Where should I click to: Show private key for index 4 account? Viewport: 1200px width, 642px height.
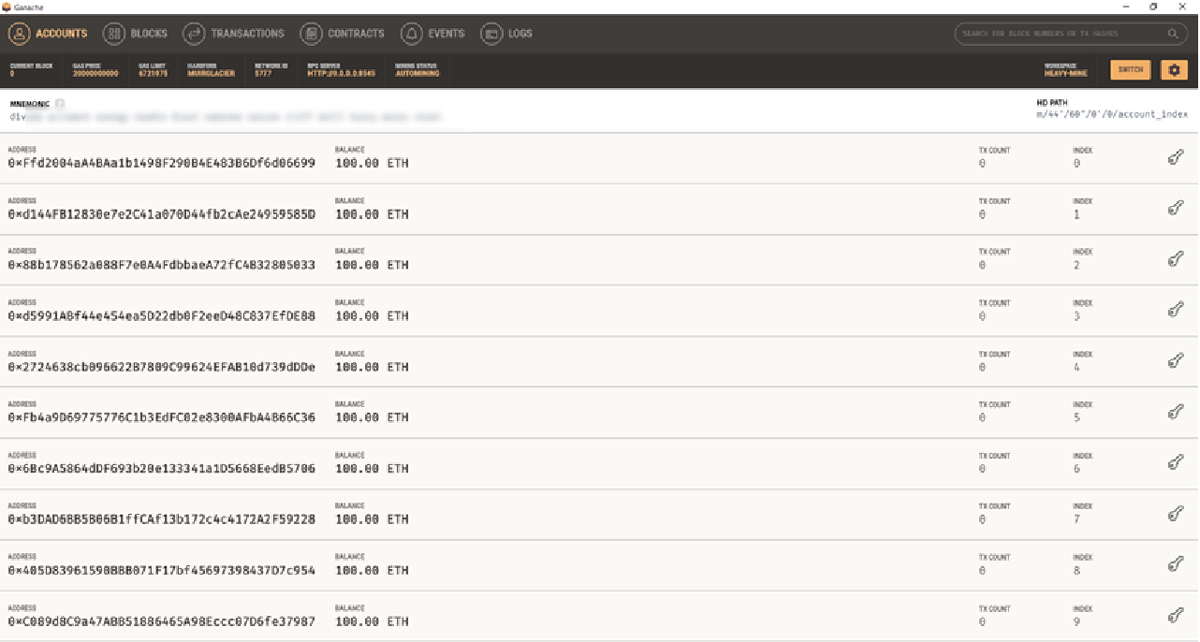(x=1176, y=361)
